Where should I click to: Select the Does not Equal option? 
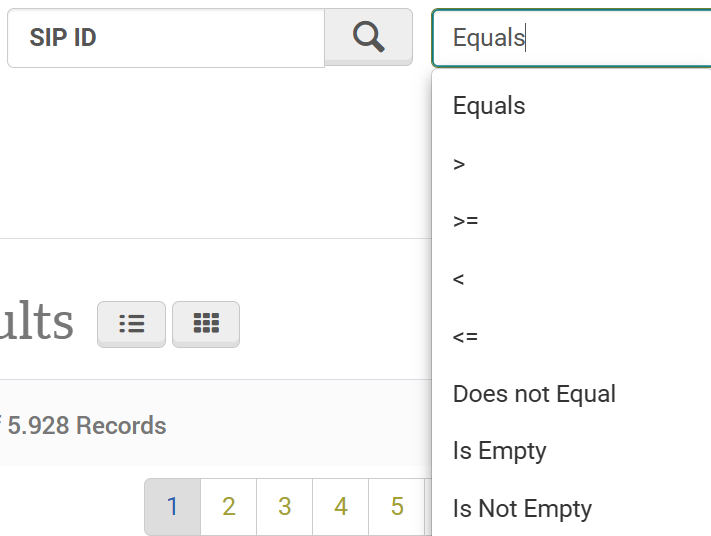tap(534, 394)
